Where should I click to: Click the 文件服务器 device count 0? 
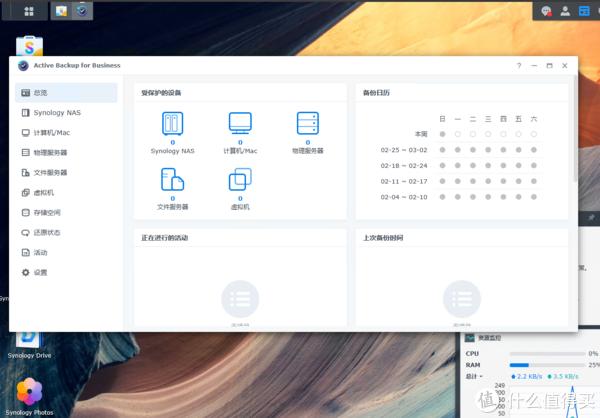173,198
